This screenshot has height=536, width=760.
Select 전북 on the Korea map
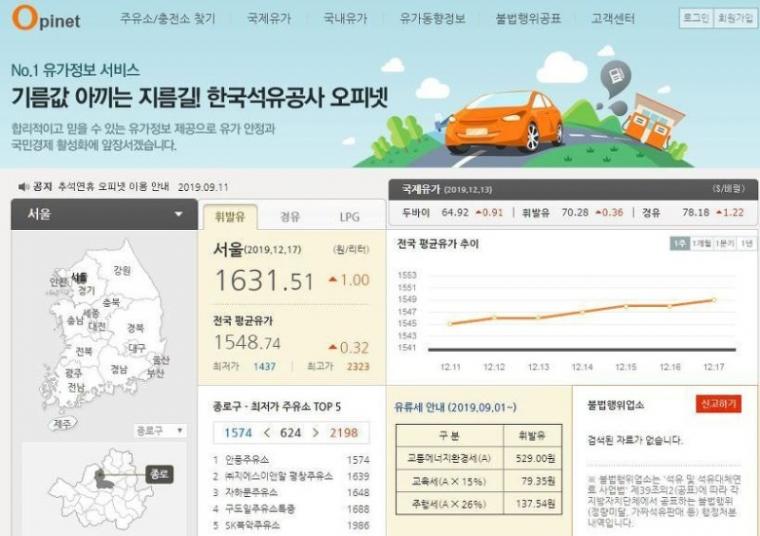click(x=83, y=351)
